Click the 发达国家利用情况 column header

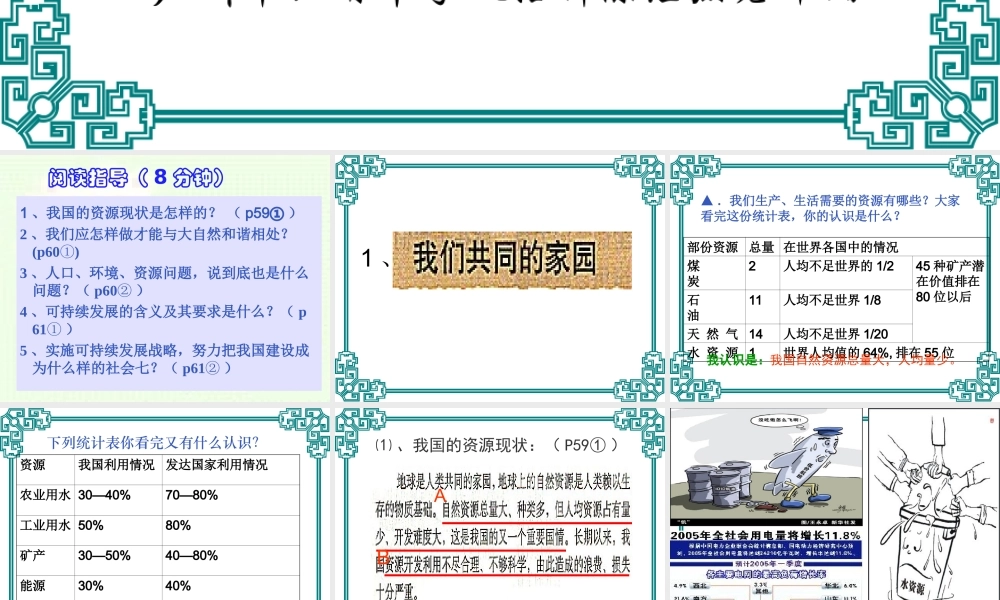[216, 465]
